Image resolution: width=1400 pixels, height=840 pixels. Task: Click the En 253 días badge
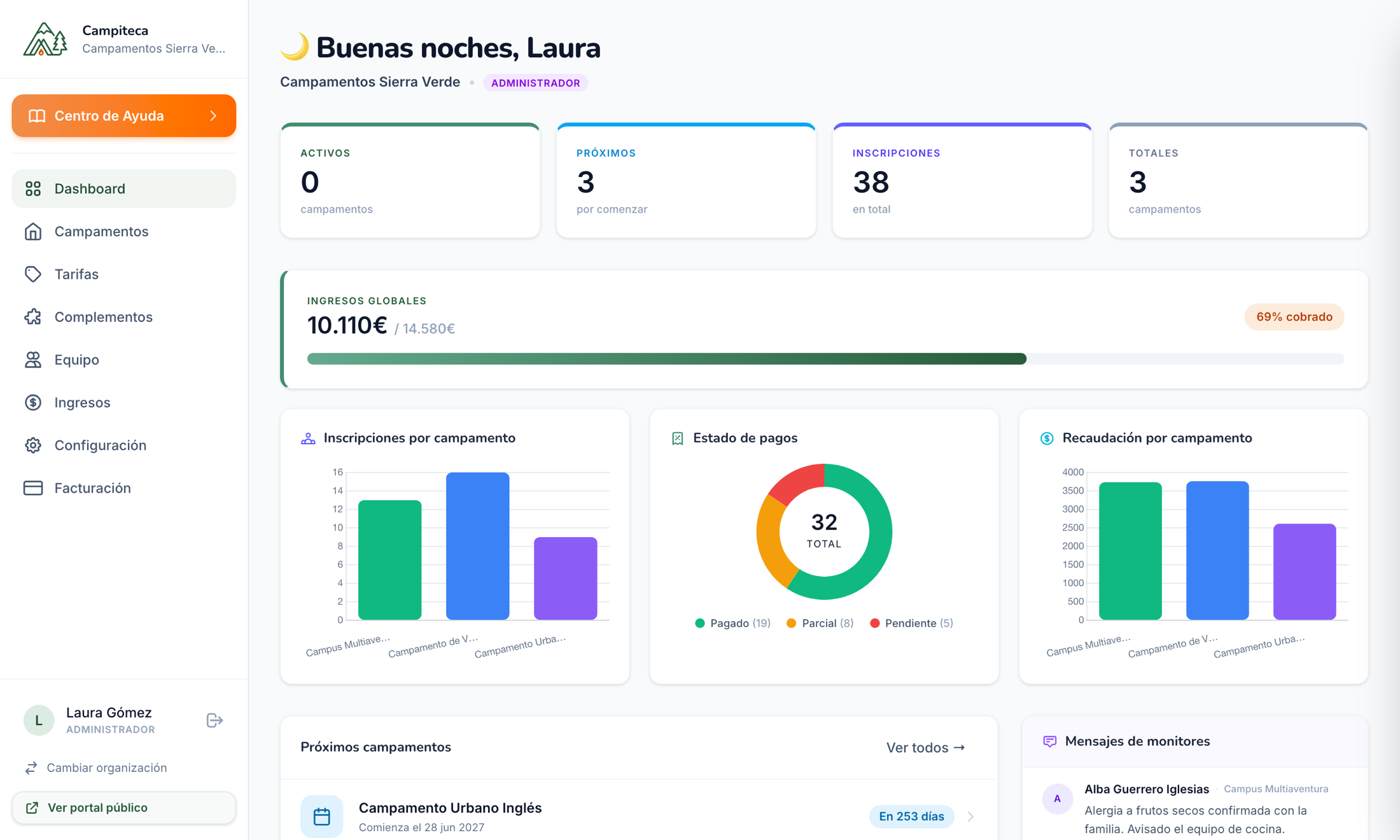[x=911, y=816]
